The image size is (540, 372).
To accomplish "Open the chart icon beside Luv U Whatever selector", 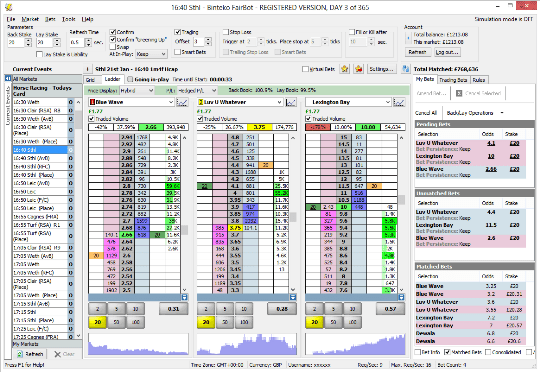I will (x=291, y=102).
